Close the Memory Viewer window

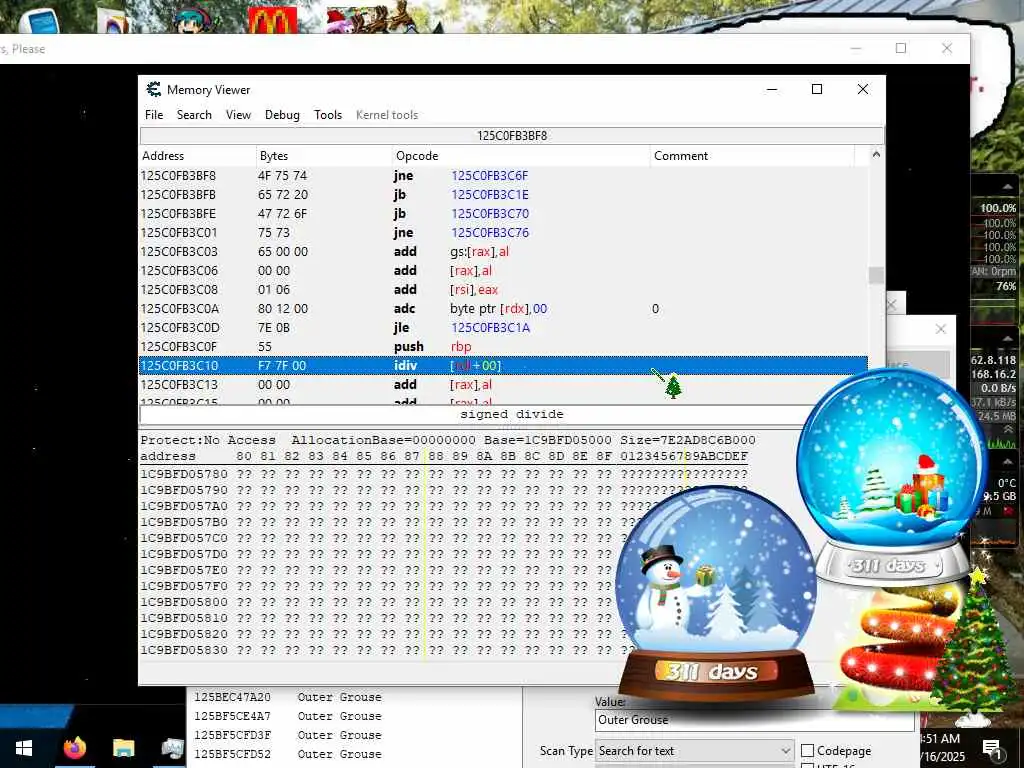click(863, 89)
